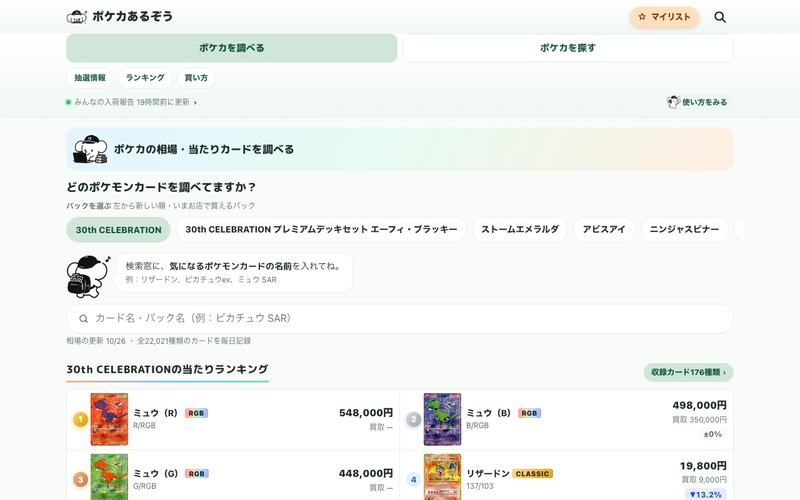
Task: Click the laptop elephant mascot in banner
Action: (90, 149)
